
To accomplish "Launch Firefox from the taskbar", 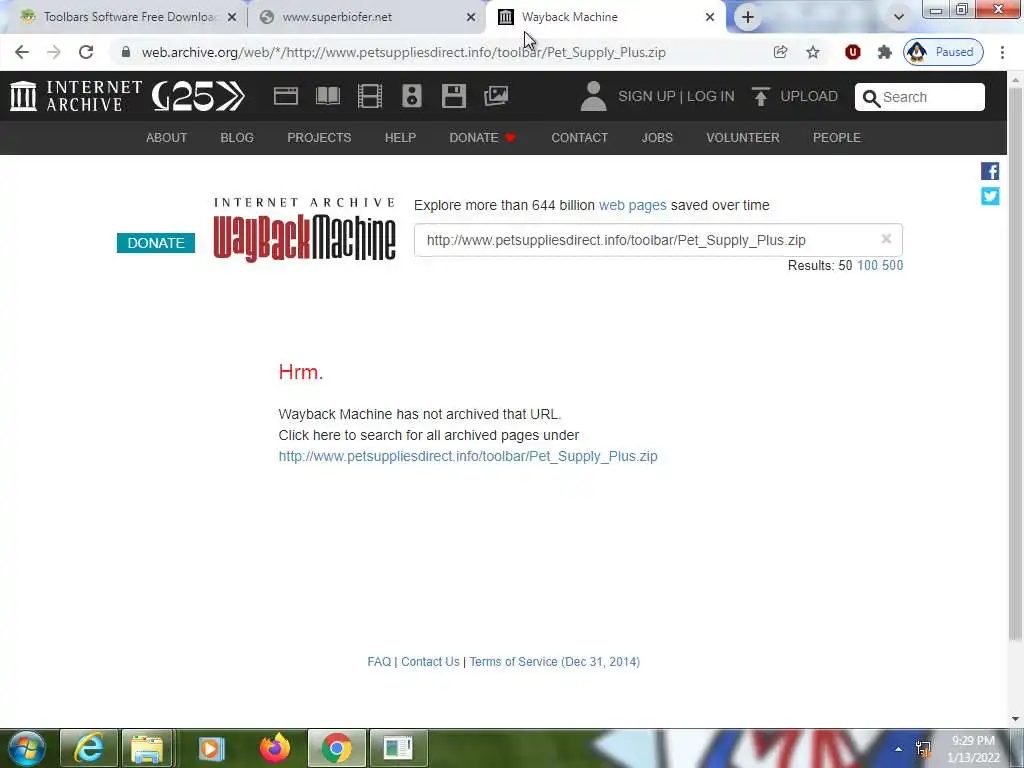I will click(274, 748).
